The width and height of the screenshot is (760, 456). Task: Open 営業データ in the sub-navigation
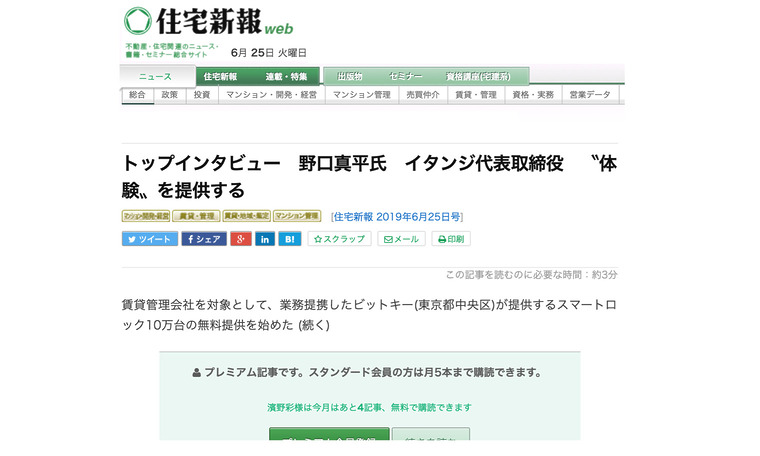coord(589,95)
